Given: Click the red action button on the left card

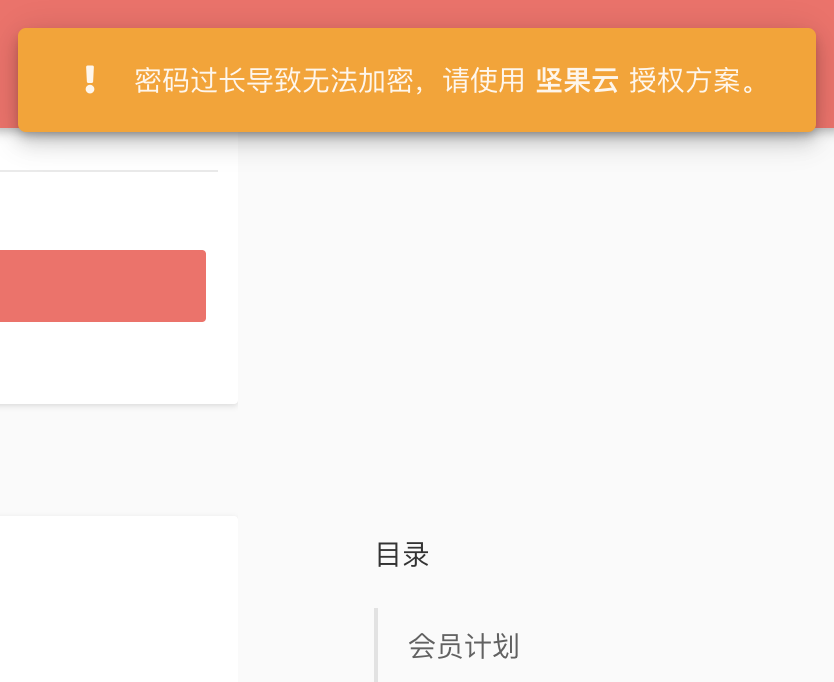Looking at the screenshot, I should pos(100,285).
